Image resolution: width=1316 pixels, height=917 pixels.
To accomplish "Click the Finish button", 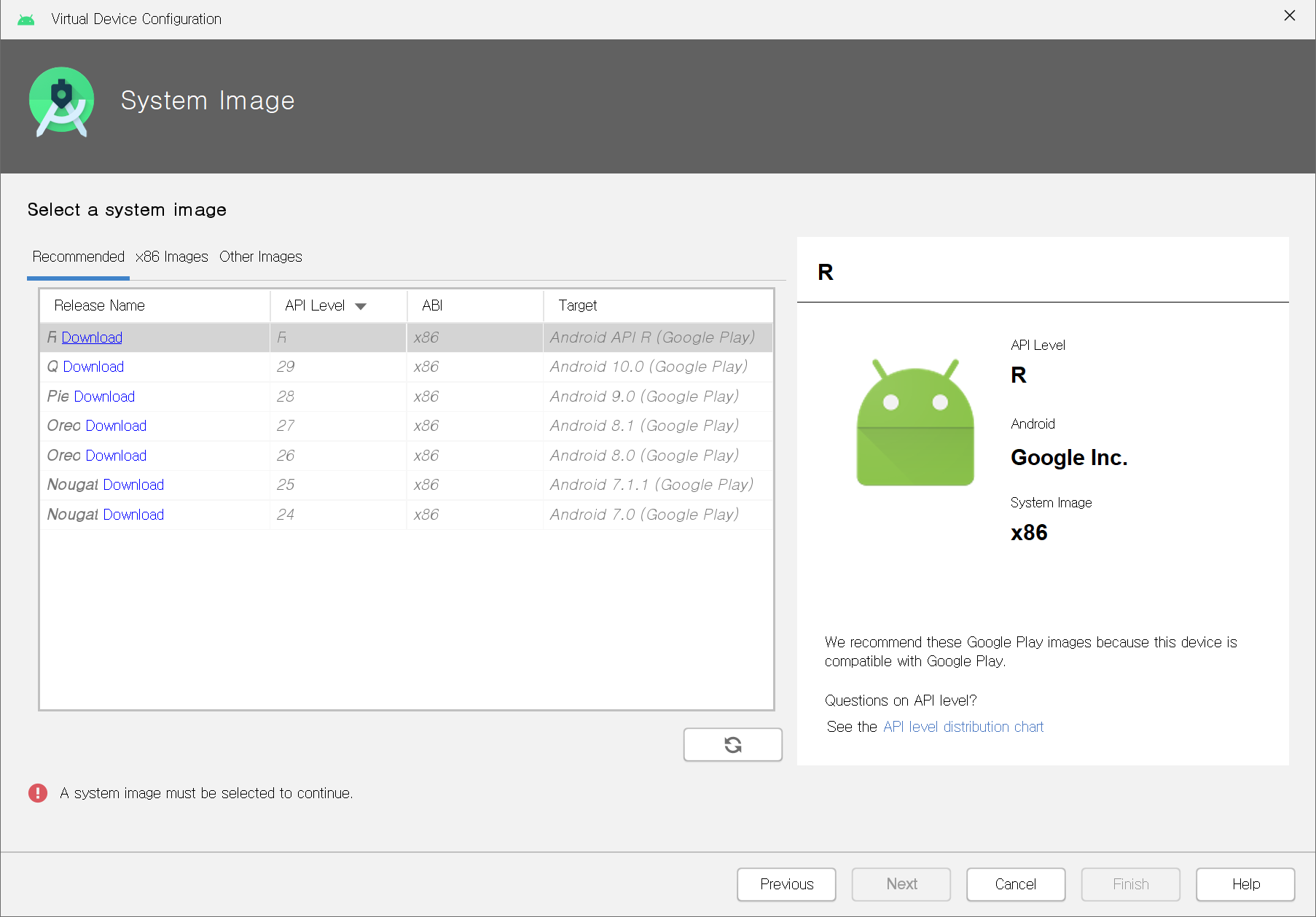I will (1131, 884).
